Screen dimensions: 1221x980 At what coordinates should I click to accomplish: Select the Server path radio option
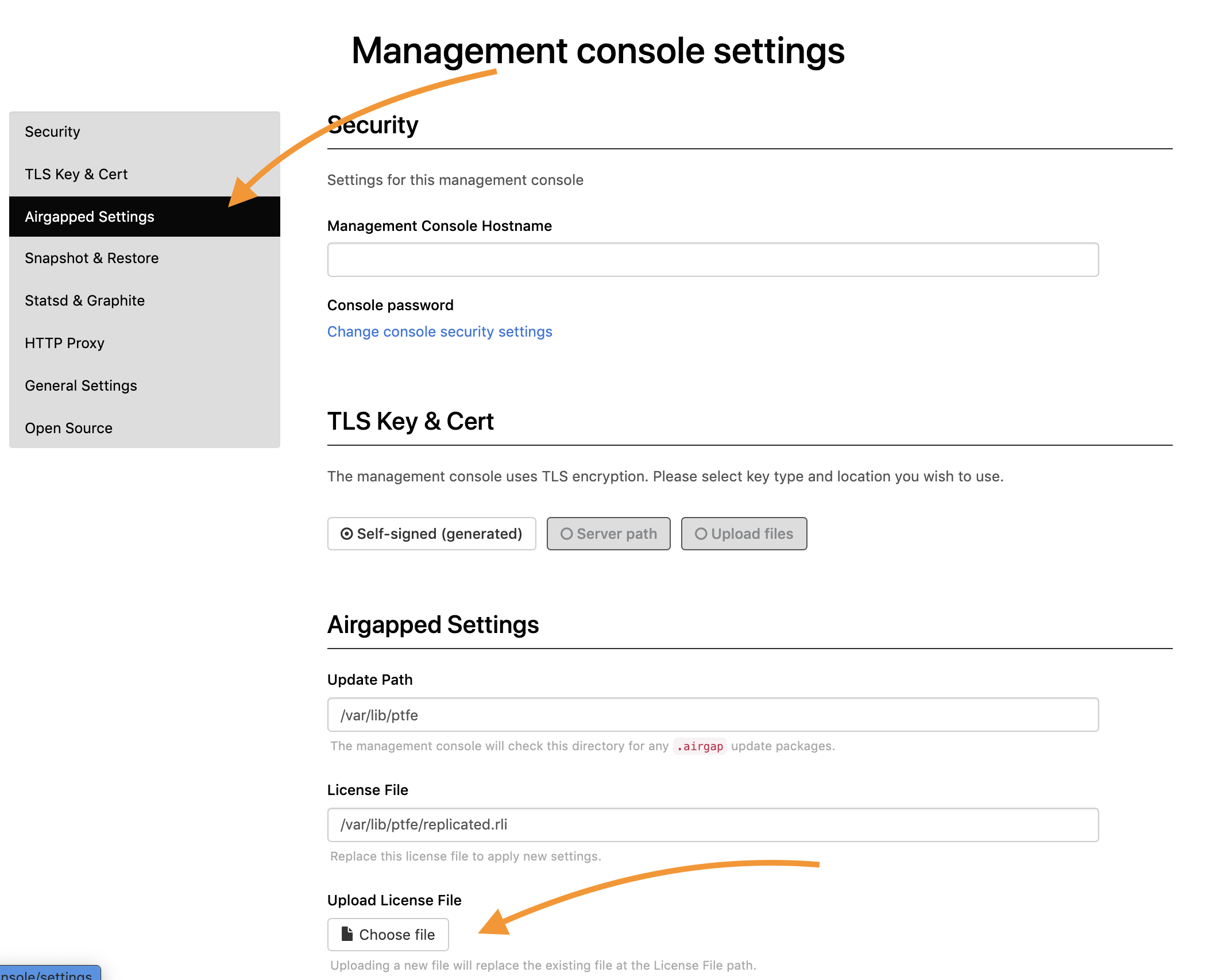(608, 534)
